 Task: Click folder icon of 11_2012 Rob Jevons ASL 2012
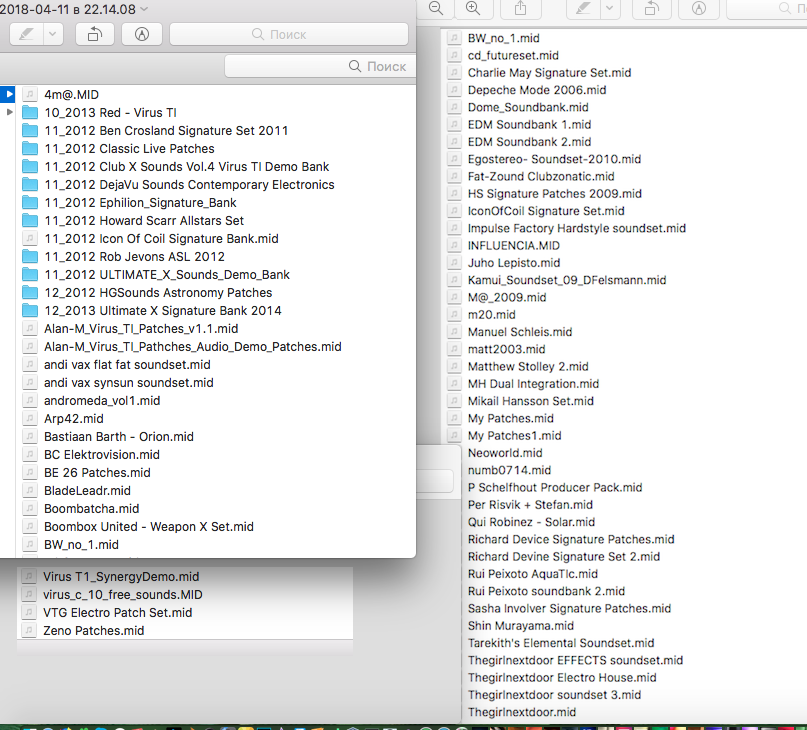coord(30,256)
